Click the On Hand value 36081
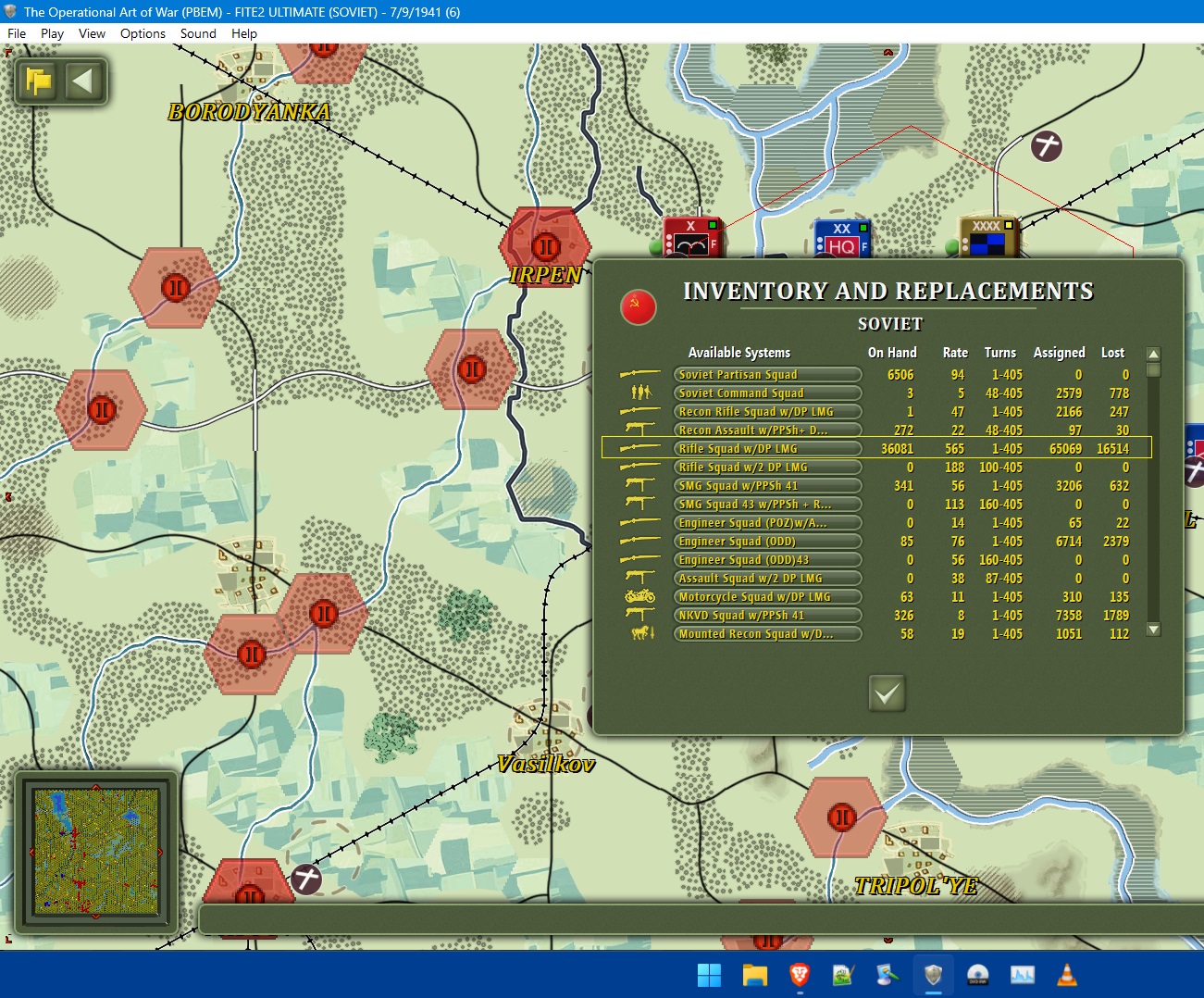 897,449
